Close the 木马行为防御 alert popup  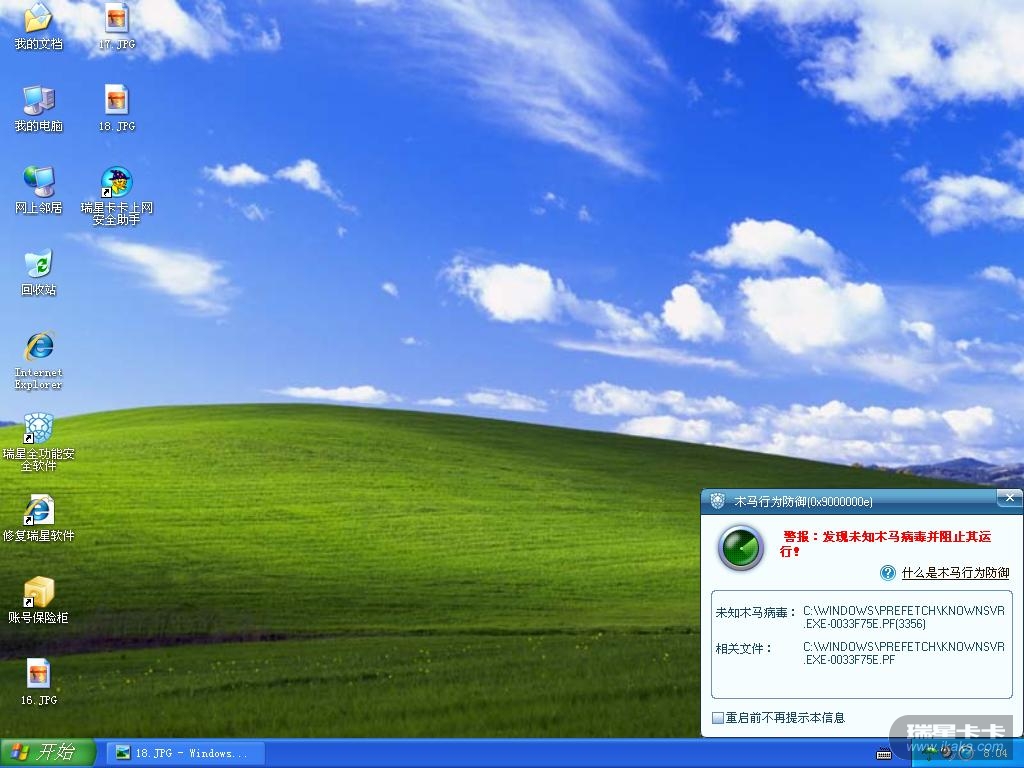click(x=1010, y=498)
